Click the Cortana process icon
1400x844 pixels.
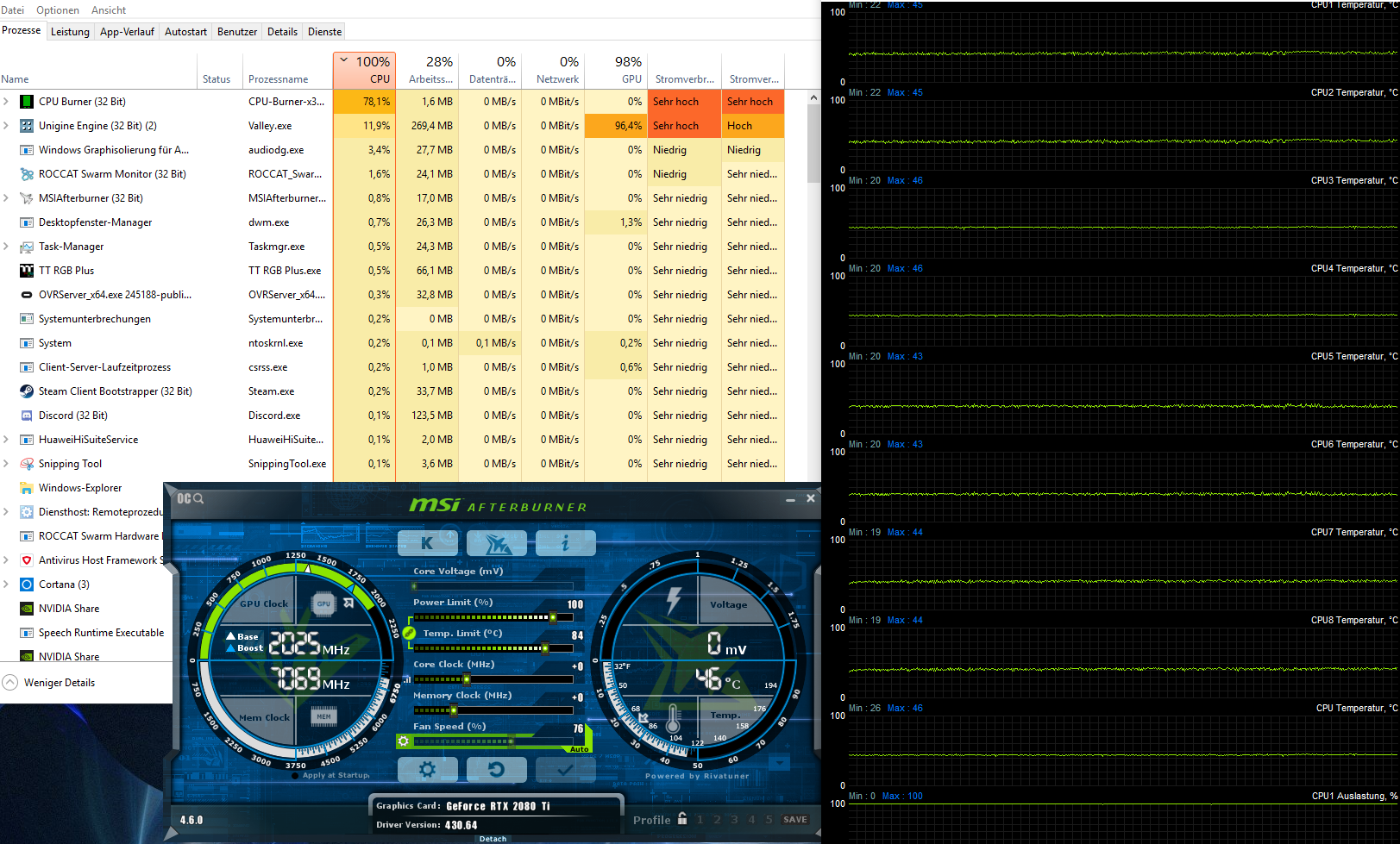click(27, 585)
